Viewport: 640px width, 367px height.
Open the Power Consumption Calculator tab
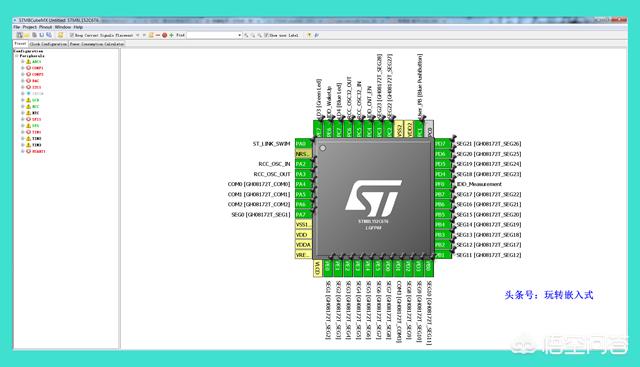[97, 44]
